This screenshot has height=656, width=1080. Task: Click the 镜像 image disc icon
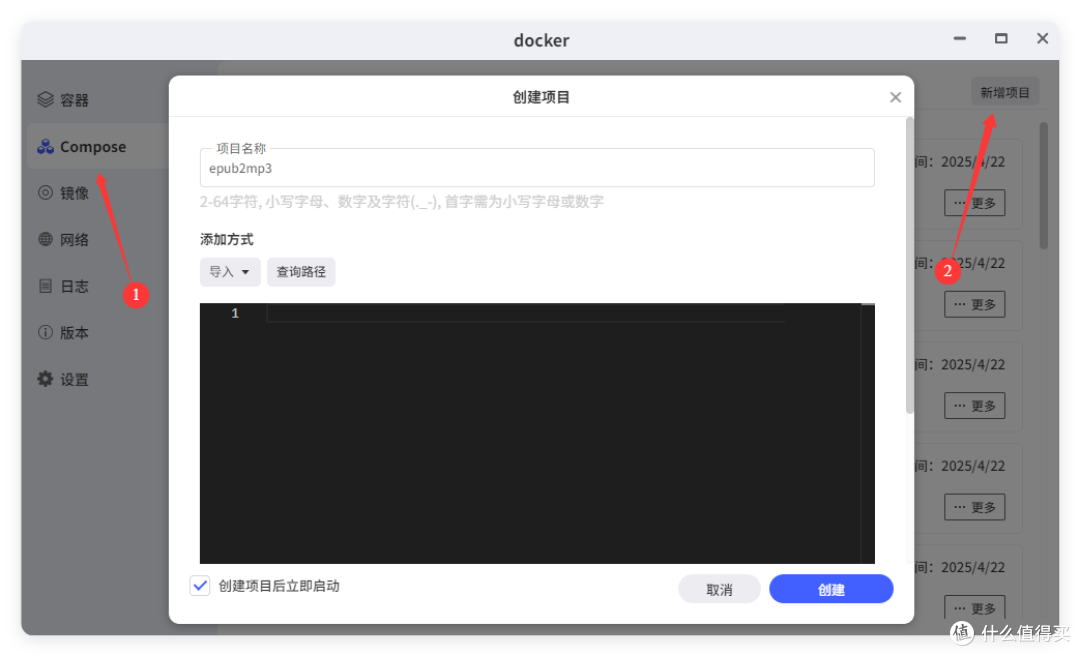point(45,193)
